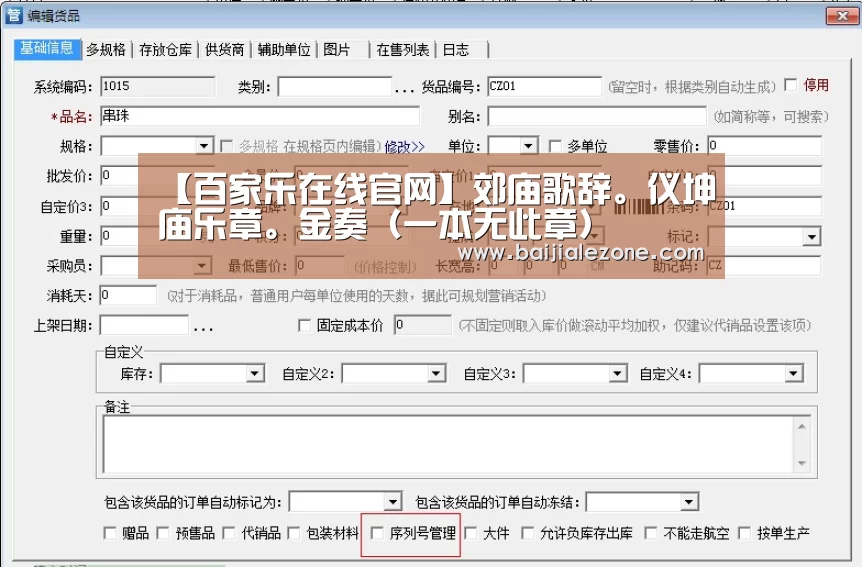Click the 类别 input field
Viewport: 862px width, 567px height.
335,86
